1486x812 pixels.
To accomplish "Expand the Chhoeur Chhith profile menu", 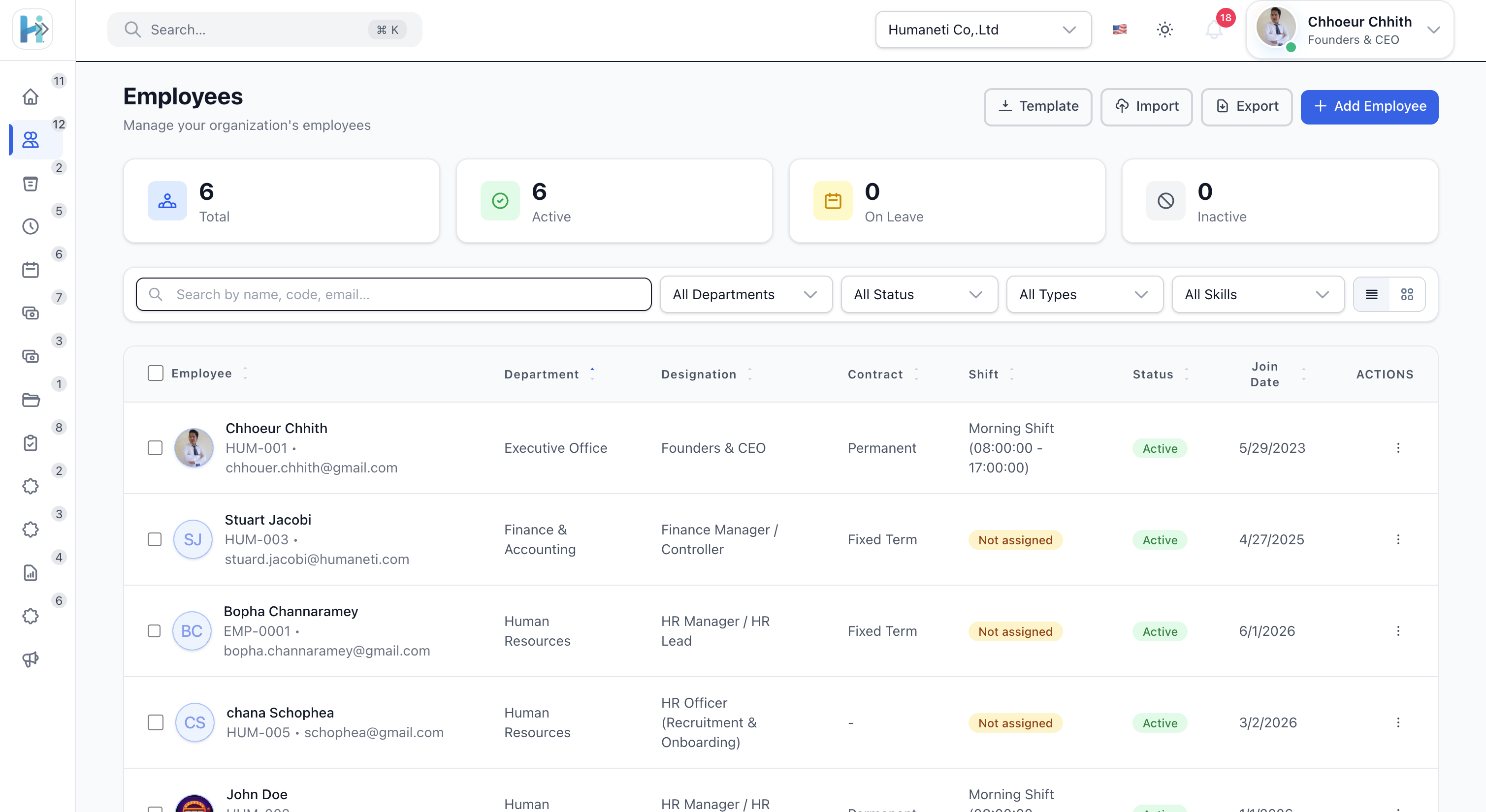I will point(1350,30).
